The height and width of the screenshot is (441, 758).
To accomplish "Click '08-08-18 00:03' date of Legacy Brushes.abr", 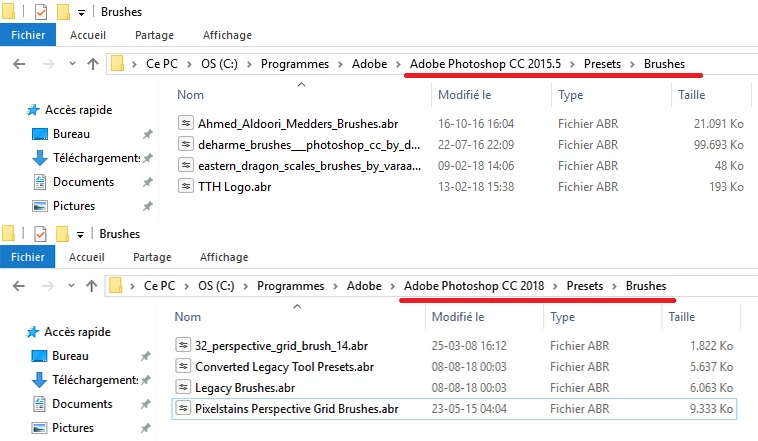I will coord(469,387).
